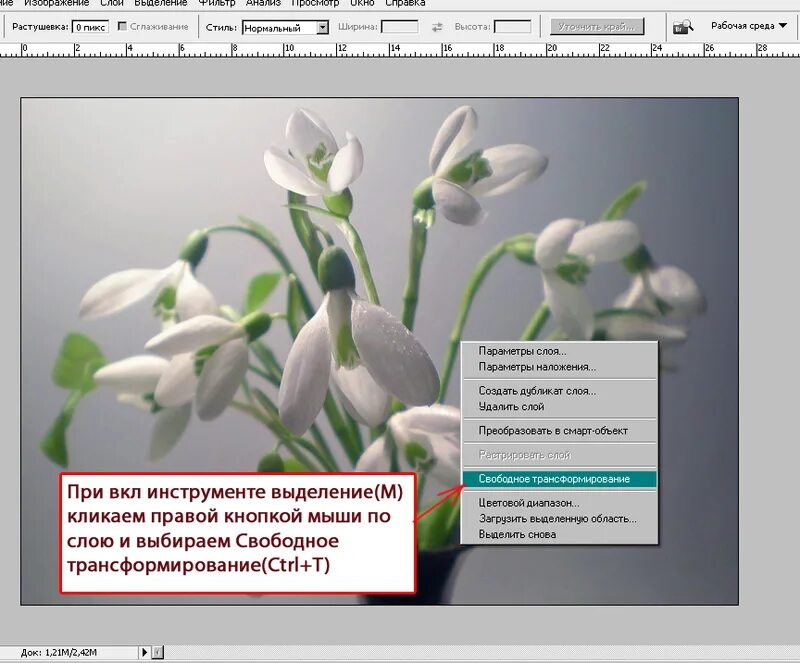Click the Ширина width field

click(x=399, y=27)
